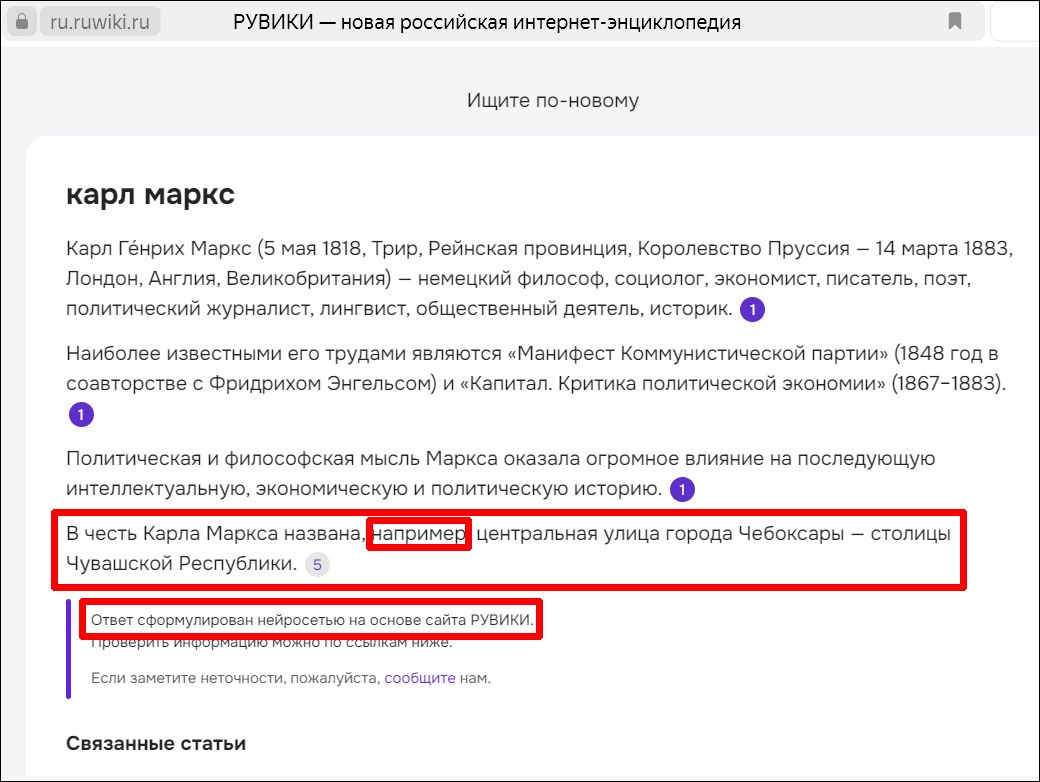The image size is (1040, 782).
Task: Open source badge 1 after 'общественный деятель, историк.'
Action: pos(752,310)
